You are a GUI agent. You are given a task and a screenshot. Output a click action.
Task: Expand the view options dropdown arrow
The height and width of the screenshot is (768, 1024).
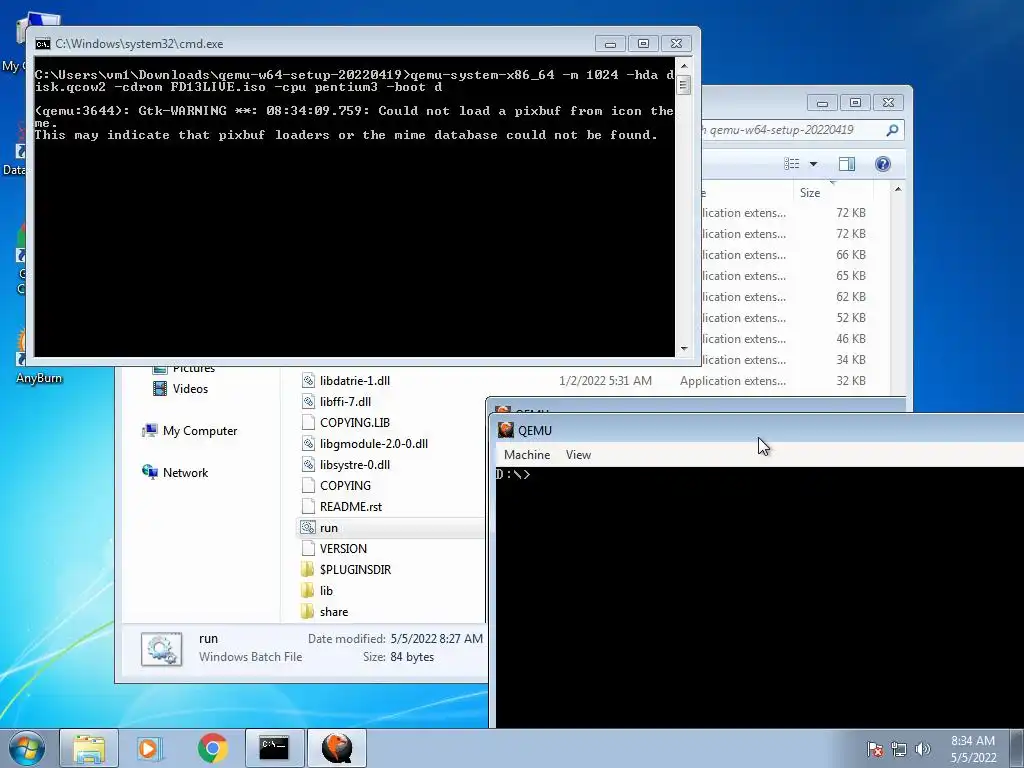(813, 164)
